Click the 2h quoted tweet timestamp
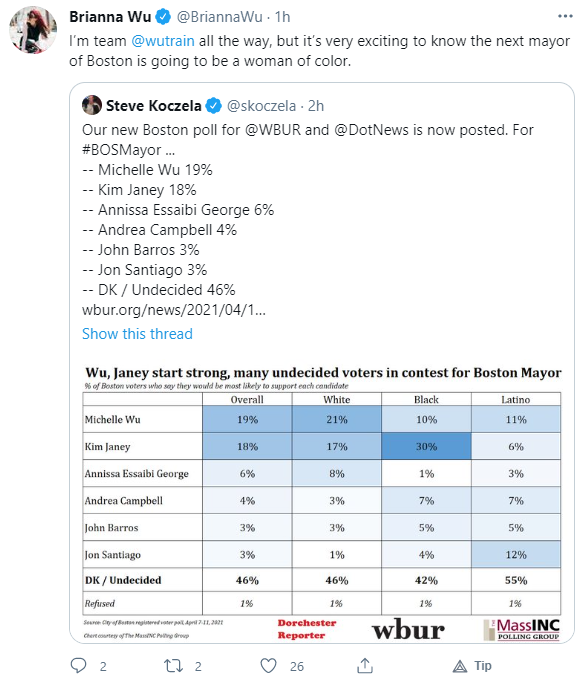The image size is (583, 682). [316, 106]
